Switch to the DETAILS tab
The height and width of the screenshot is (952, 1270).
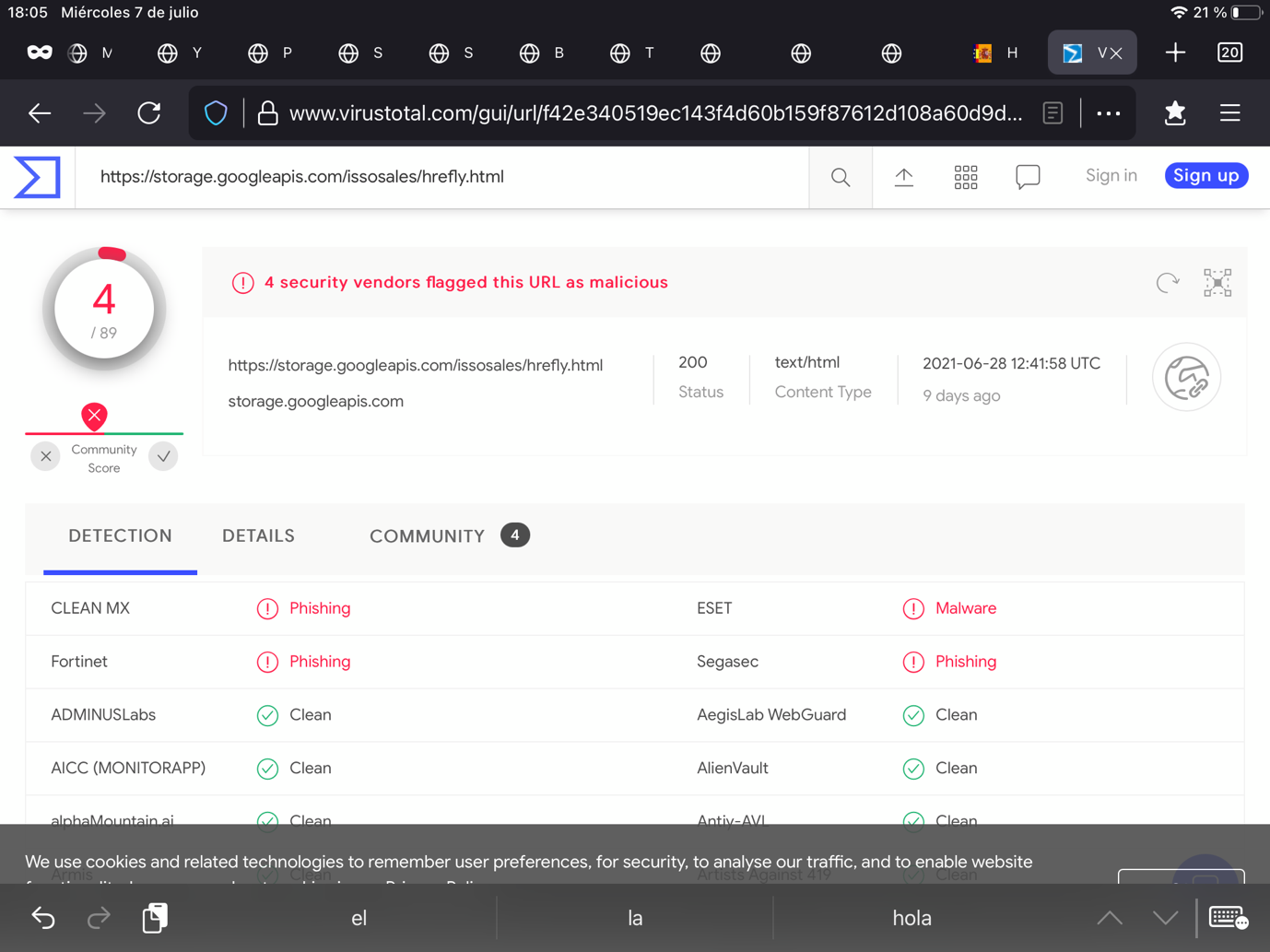click(258, 535)
